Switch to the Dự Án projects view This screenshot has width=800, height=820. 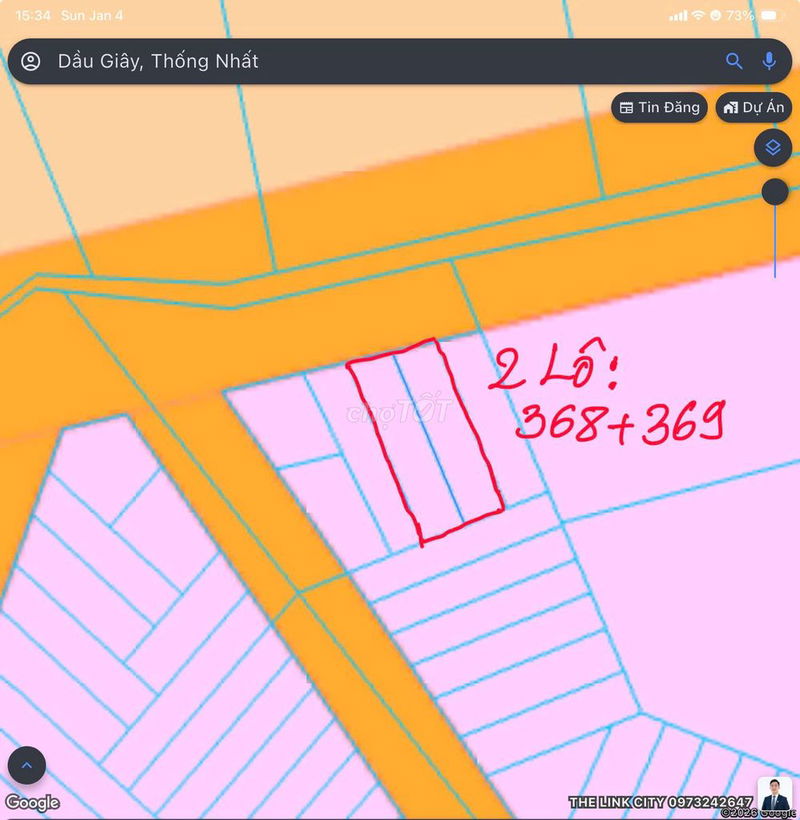coord(754,108)
